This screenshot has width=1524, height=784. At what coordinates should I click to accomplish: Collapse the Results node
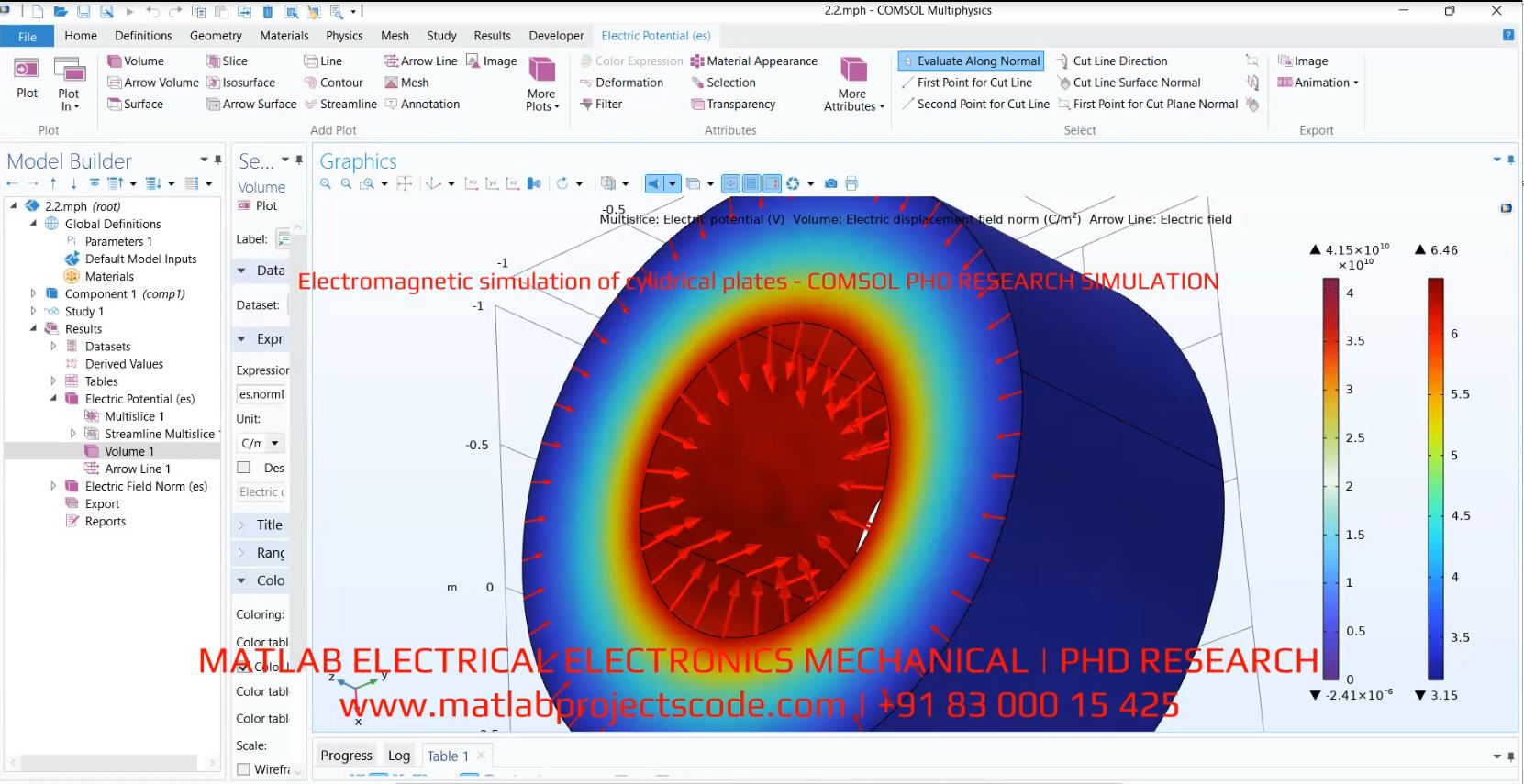(33, 329)
